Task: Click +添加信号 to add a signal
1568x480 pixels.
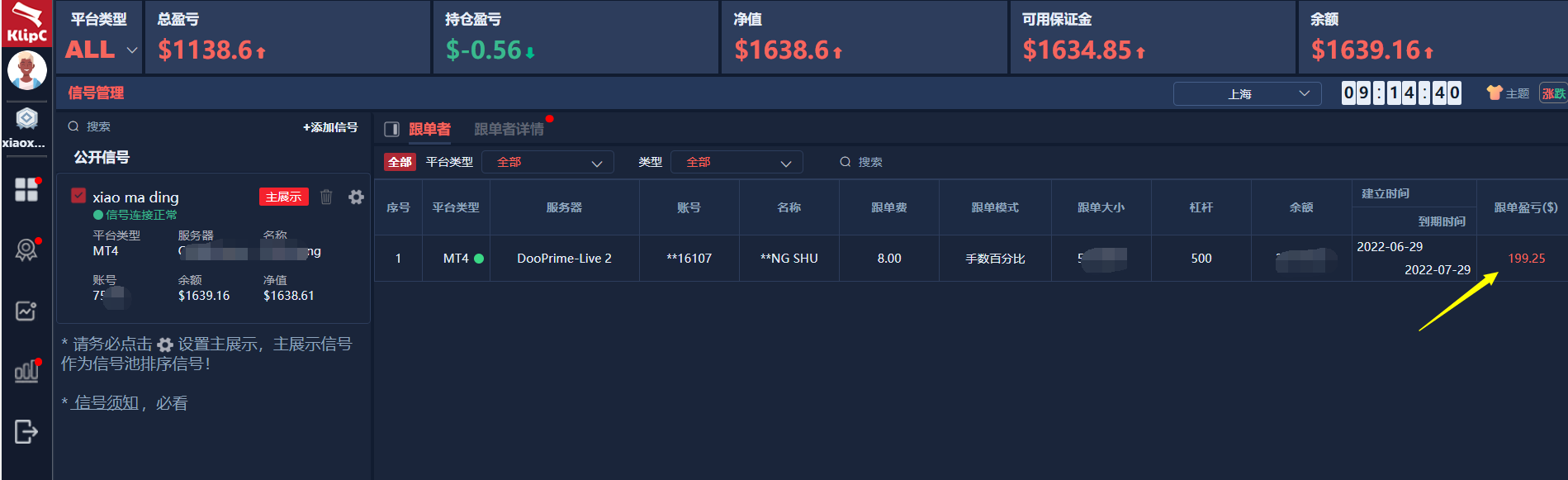Action: tap(330, 127)
